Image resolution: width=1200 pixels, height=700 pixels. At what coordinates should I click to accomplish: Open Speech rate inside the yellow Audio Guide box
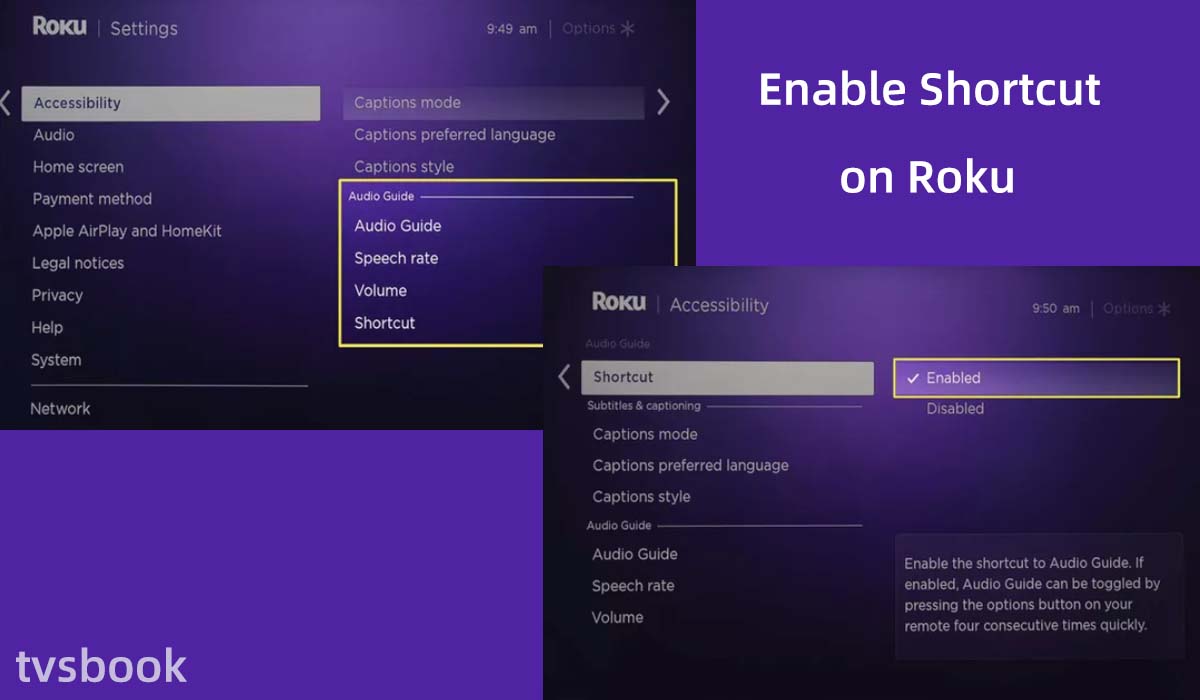[396, 258]
